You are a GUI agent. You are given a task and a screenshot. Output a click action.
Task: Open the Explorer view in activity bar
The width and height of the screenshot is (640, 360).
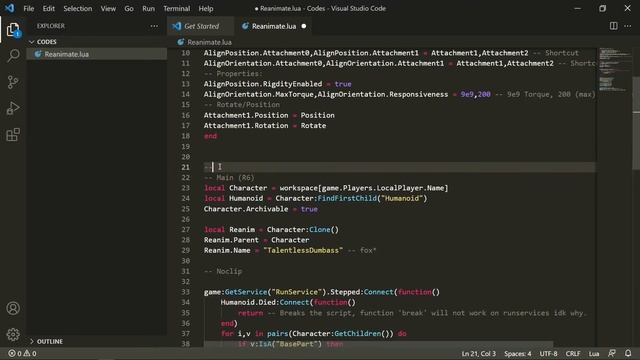pos(13,29)
